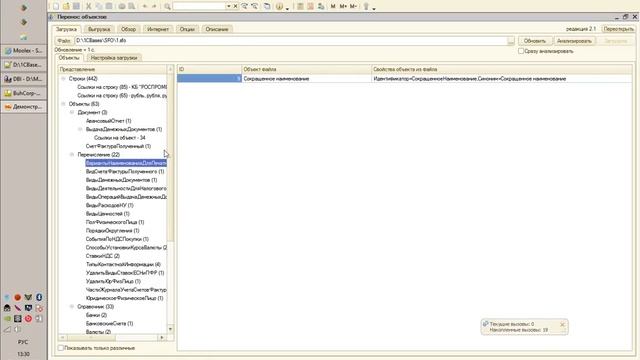Open the Объекты sub-tab
Viewport: 640px width, 360px height.
[69, 58]
